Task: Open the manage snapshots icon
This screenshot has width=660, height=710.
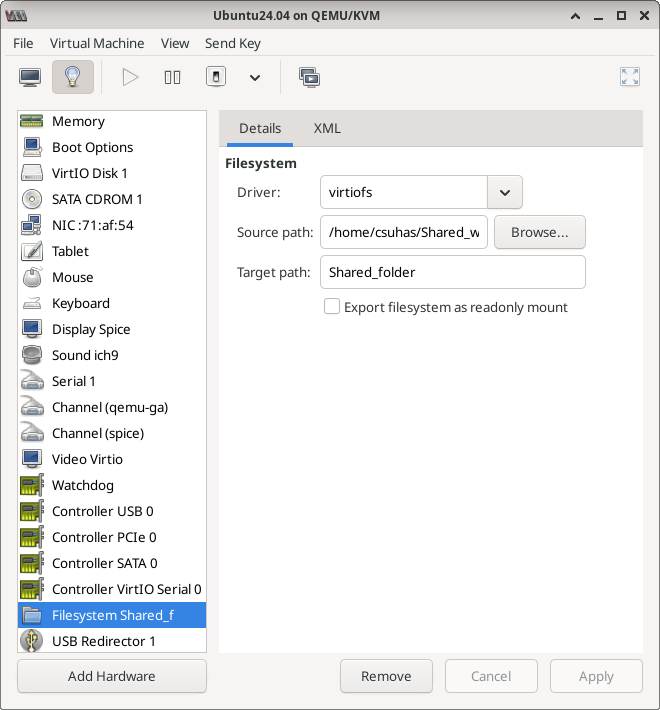Action: pos(309,77)
